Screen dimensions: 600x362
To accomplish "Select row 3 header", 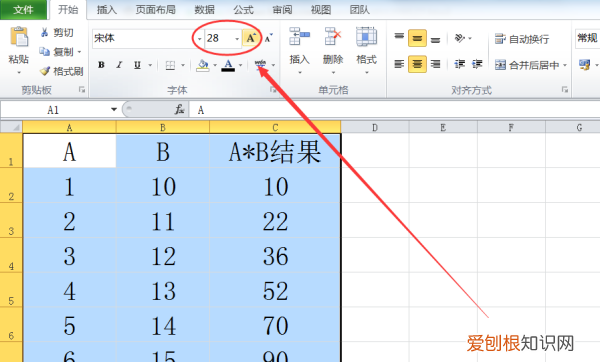I will [x=11, y=220].
